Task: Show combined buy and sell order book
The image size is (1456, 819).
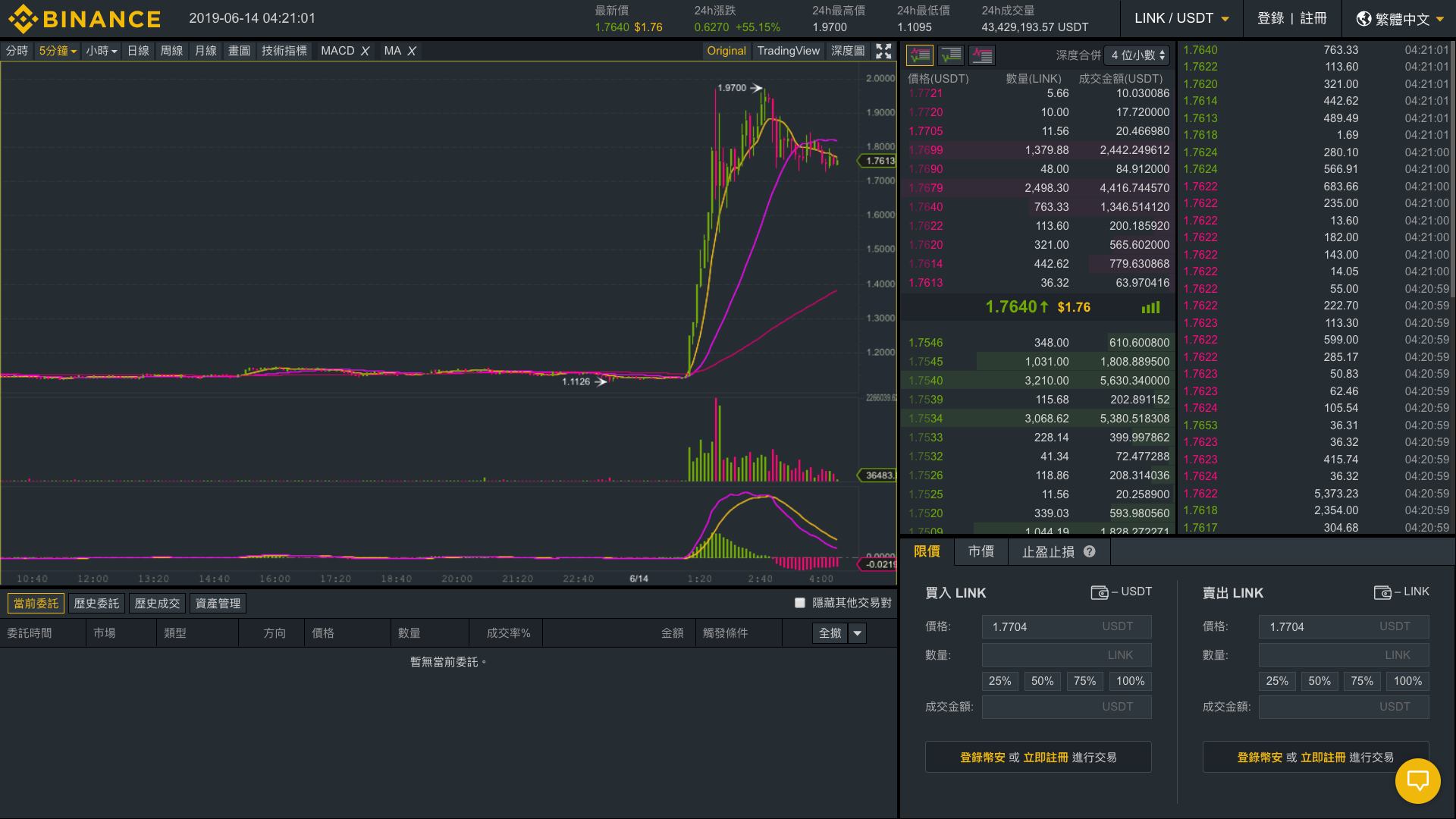Action: click(x=920, y=55)
